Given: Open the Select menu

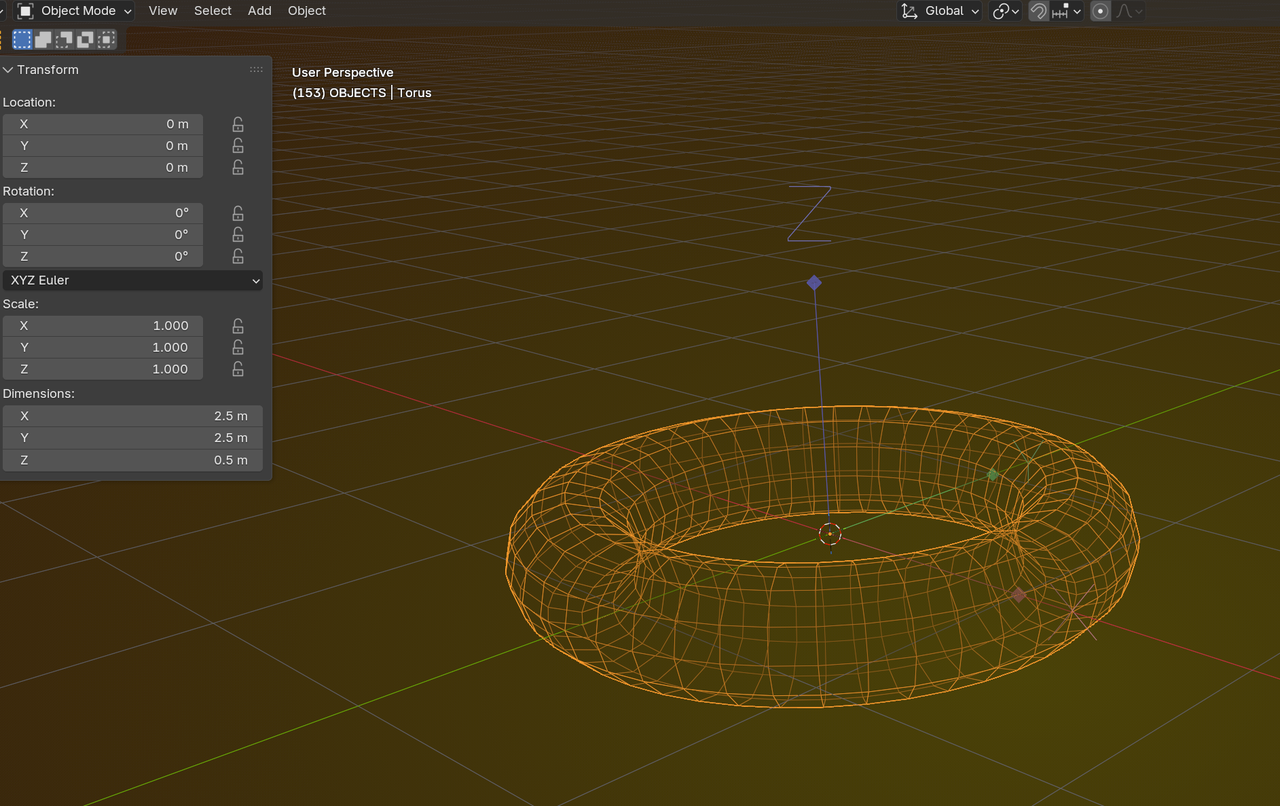Looking at the screenshot, I should coord(213,11).
